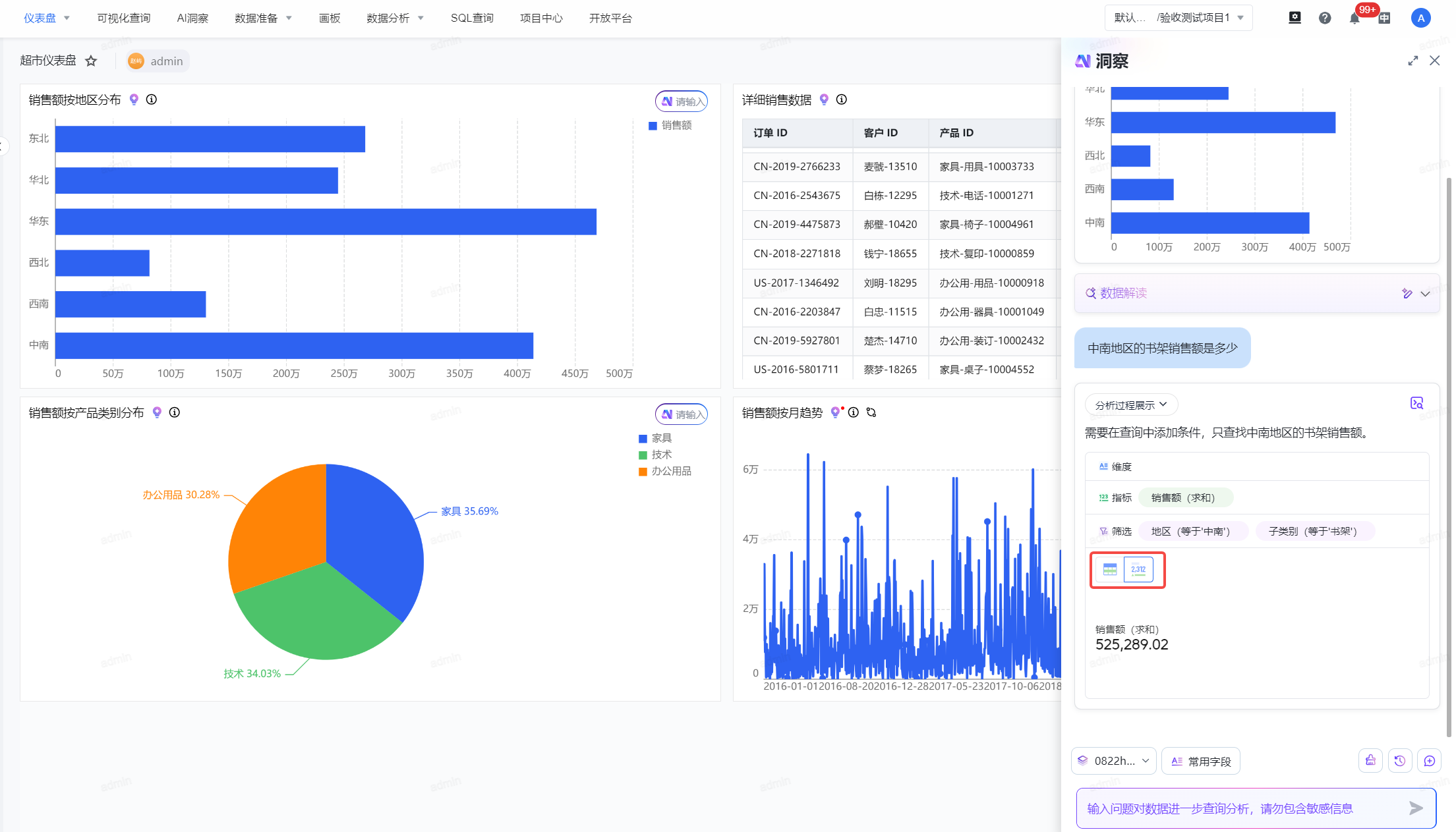The width and height of the screenshot is (1456, 832).
Task: Click the contact card icon in the header
Action: click(x=1295, y=18)
